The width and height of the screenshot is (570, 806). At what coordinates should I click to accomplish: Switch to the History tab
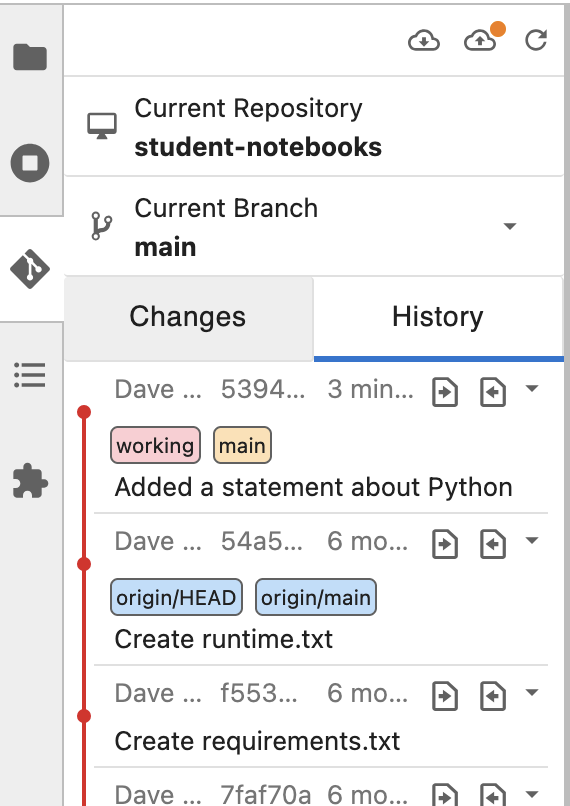[x=438, y=317]
